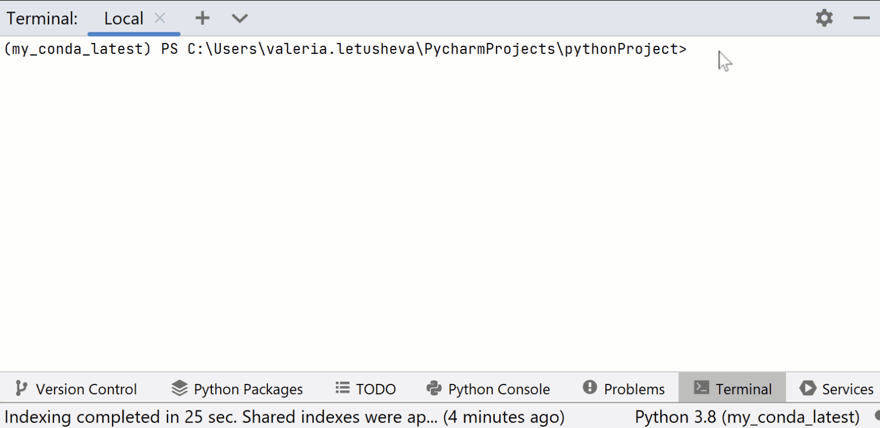Click the TODO list icon
Screen dimensions: 880x428
click(342, 388)
